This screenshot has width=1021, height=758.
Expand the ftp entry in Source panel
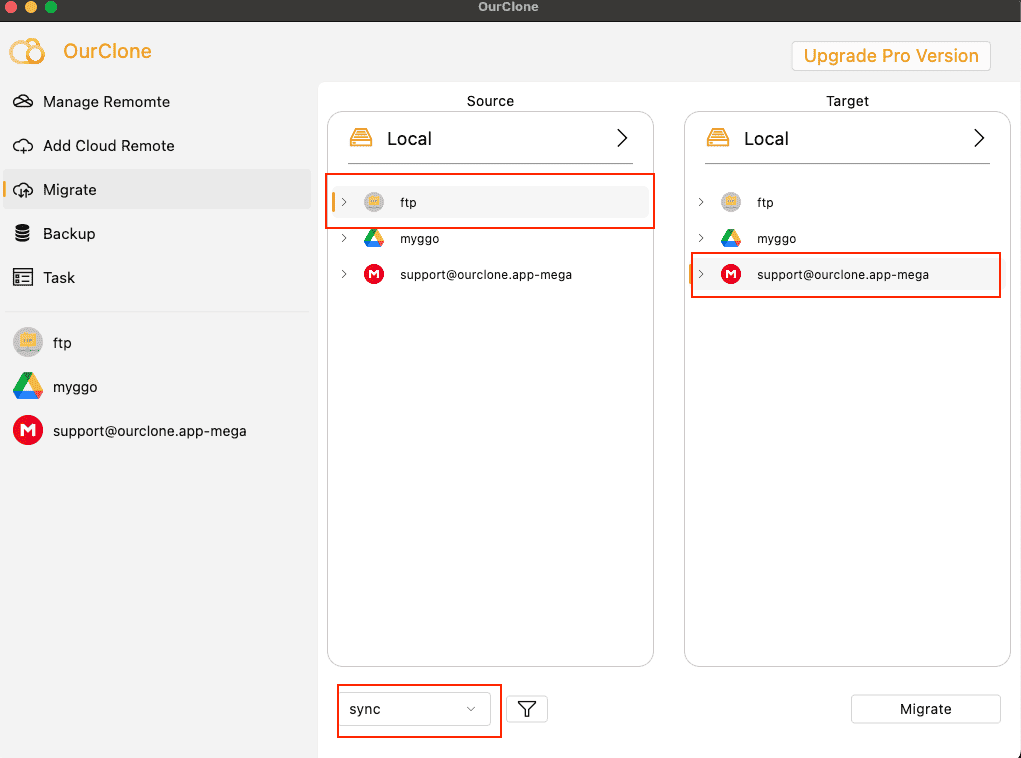coord(345,201)
